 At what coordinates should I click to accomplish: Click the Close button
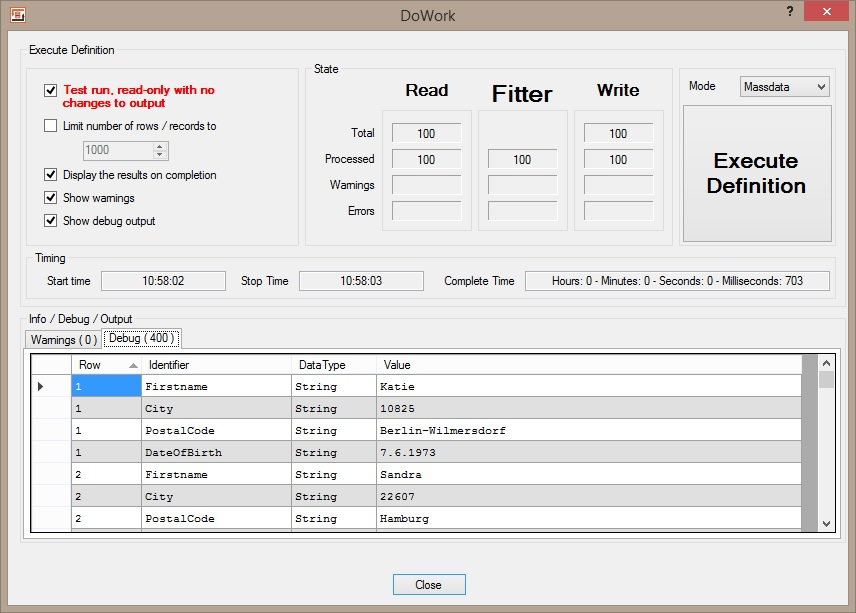coord(429,585)
